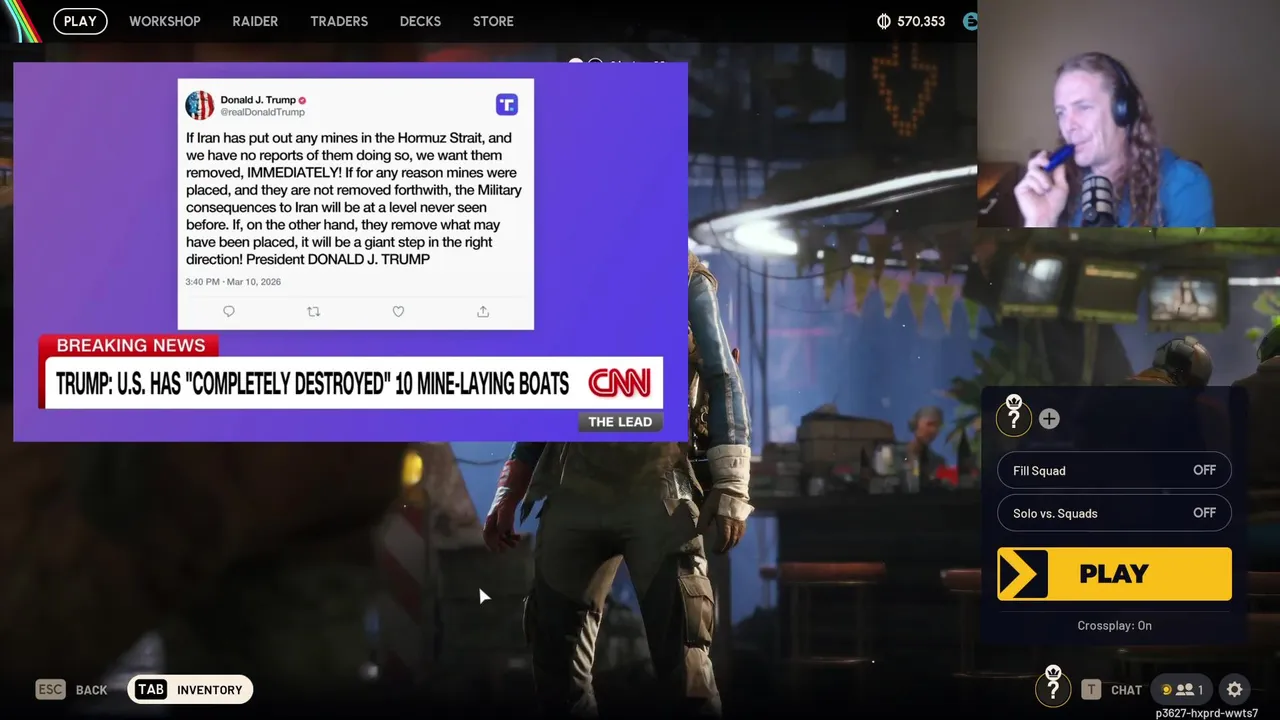Toggle Fill Squad option
This screenshot has height=720, width=1280.
pyautogui.click(x=1114, y=470)
